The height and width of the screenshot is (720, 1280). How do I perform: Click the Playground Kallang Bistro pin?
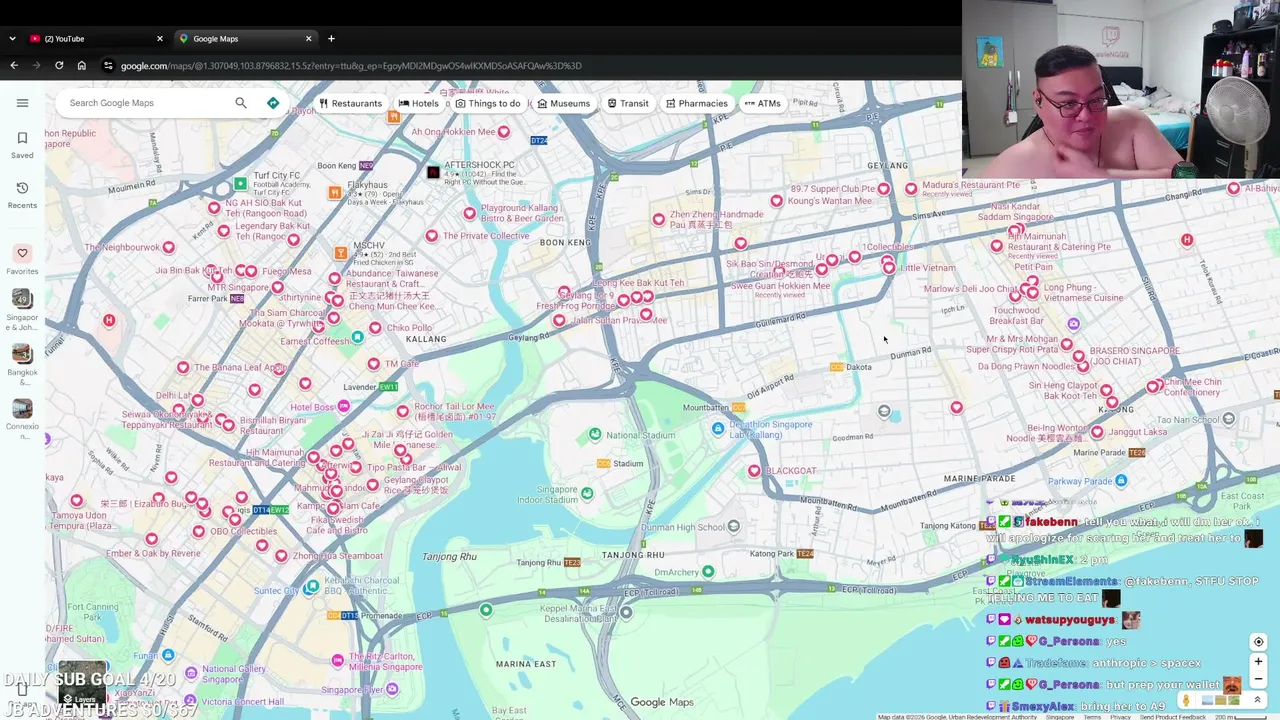point(469,213)
